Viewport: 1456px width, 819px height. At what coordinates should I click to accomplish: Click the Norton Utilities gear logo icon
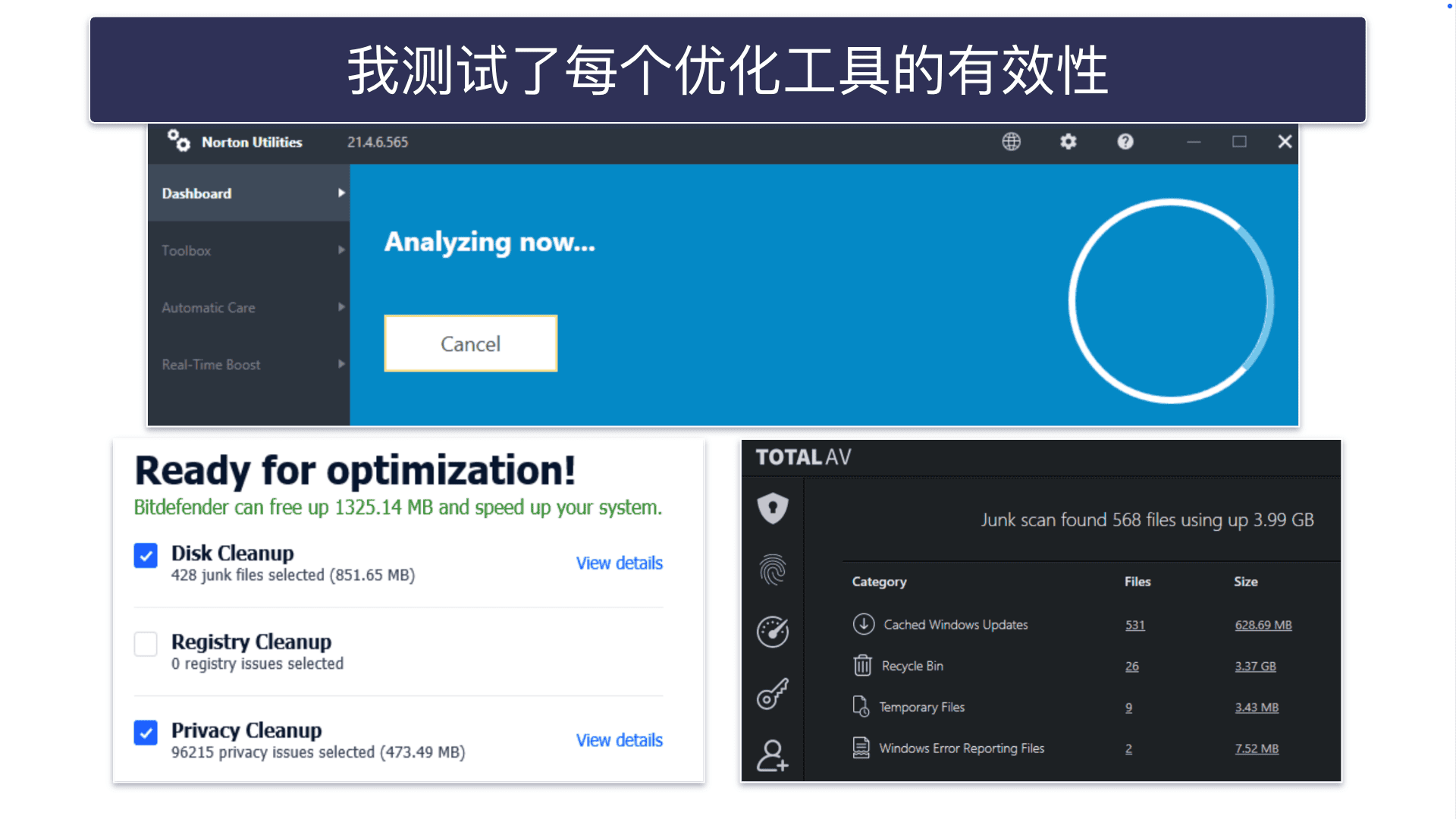[179, 141]
